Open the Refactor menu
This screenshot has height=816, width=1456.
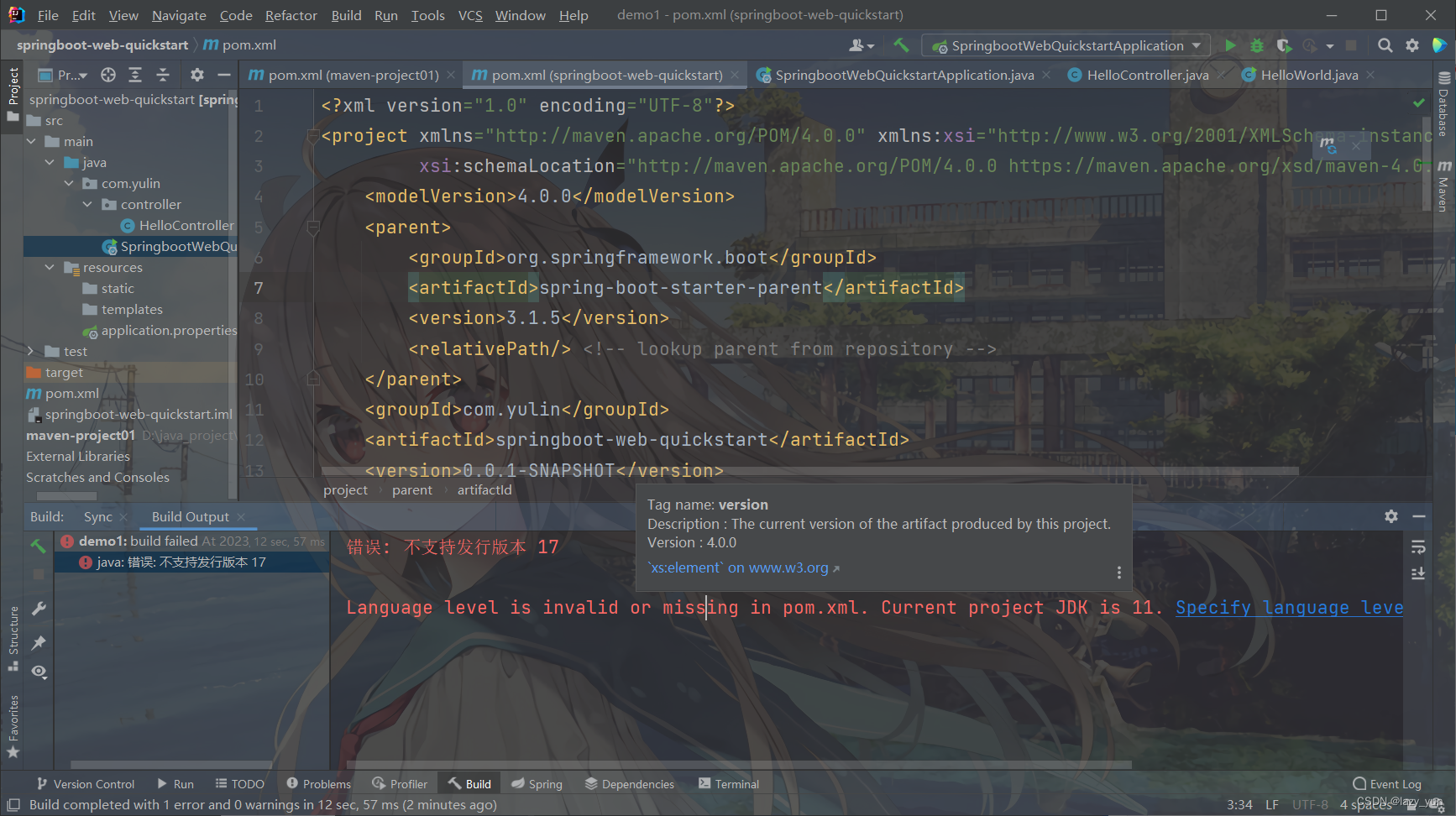point(291,15)
